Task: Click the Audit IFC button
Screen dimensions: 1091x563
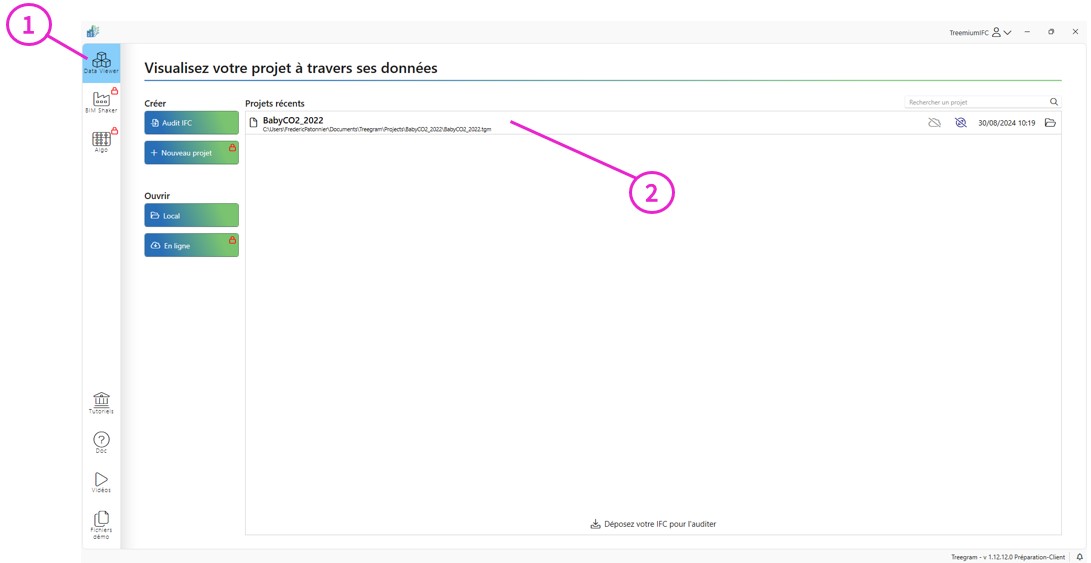Action: click(191, 123)
